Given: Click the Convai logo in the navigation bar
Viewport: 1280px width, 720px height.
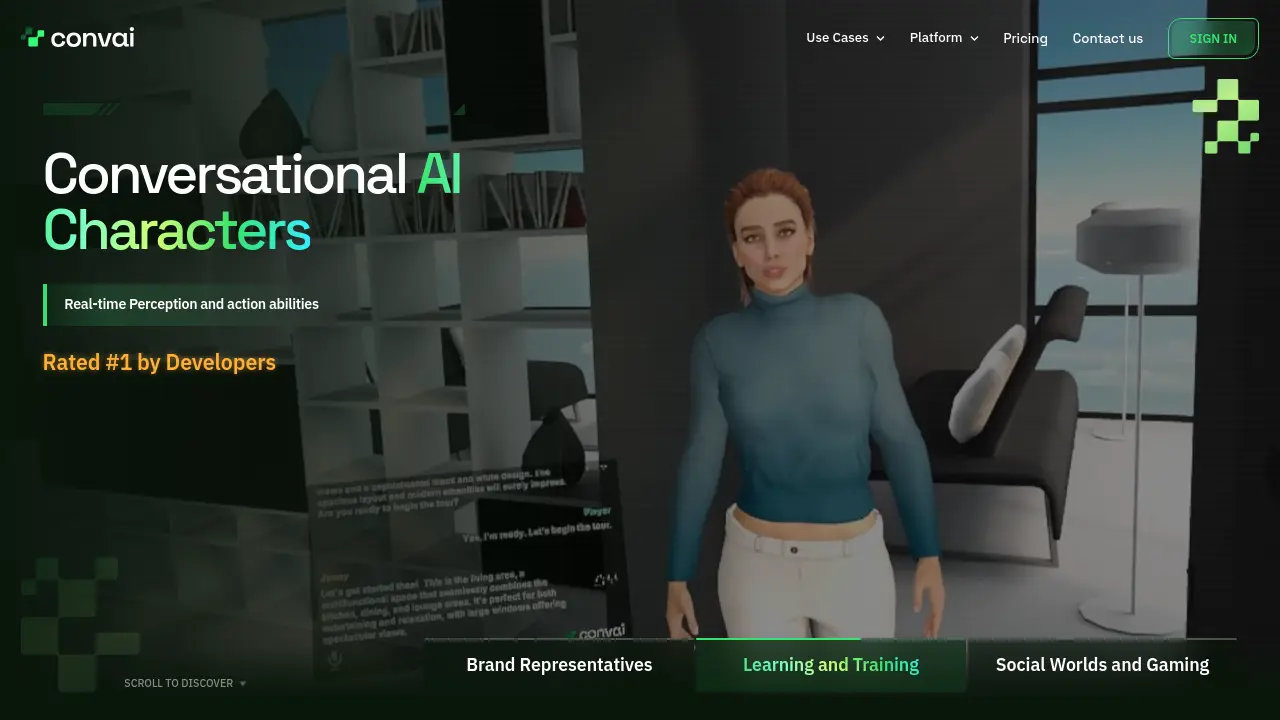Looking at the screenshot, I should pyautogui.click(x=77, y=37).
